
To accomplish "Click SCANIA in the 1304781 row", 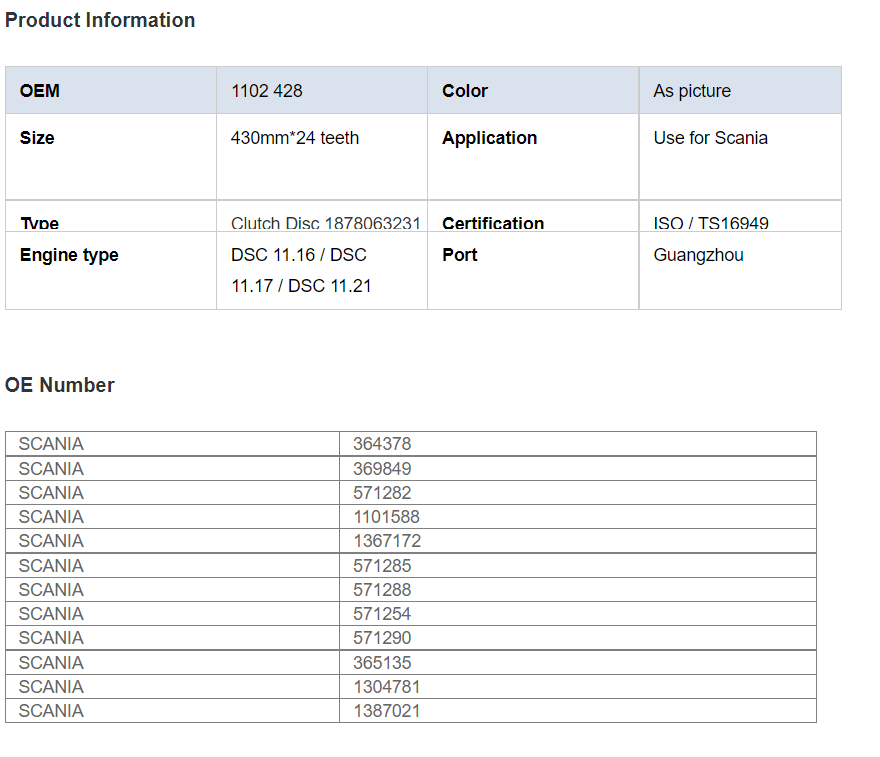I will click(51, 687).
